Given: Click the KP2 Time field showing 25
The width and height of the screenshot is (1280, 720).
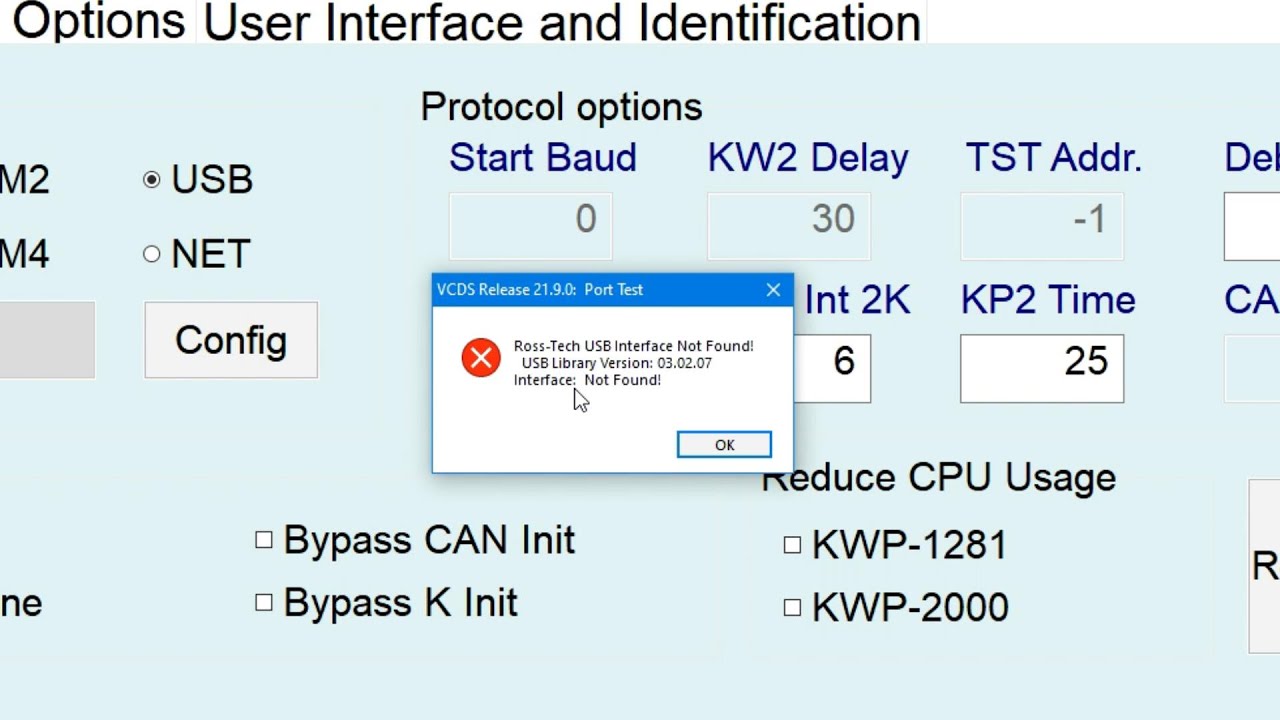Looking at the screenshot, I should [1042, 368].
